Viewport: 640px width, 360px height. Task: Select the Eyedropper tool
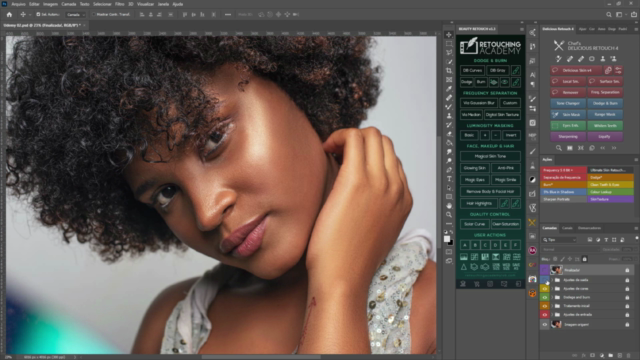click(449, 89)
